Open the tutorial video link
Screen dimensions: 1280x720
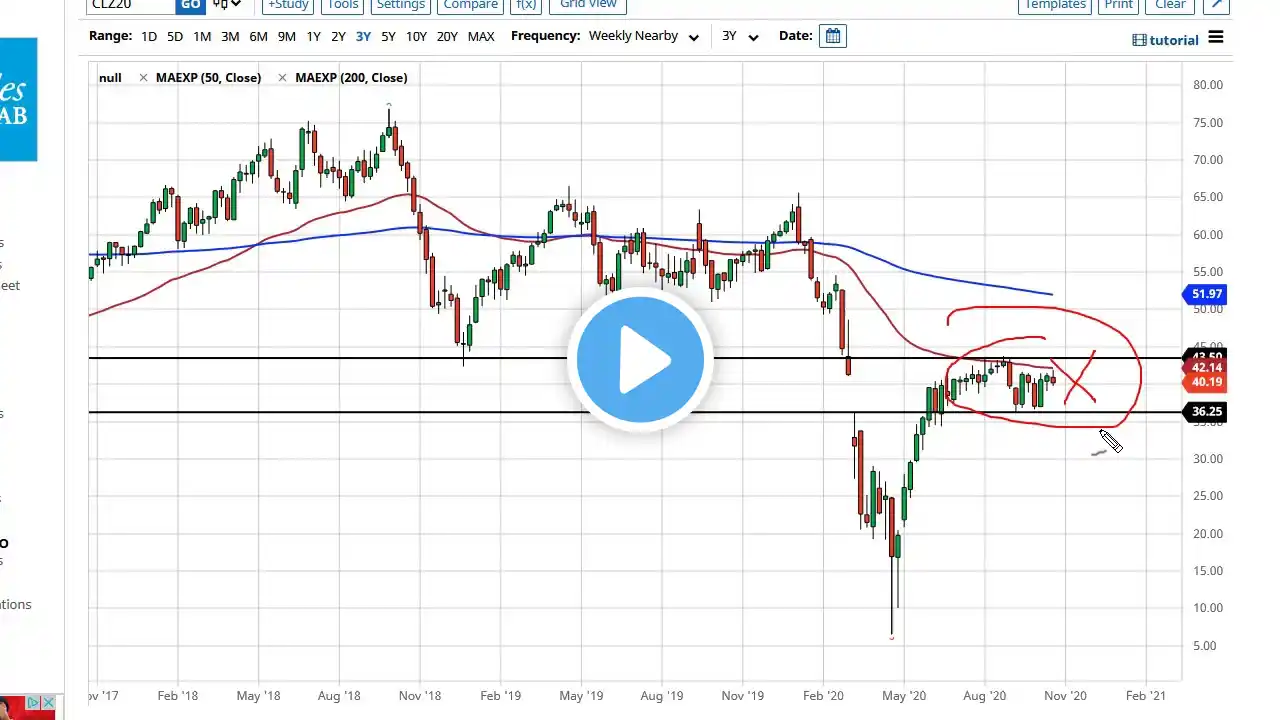point(1166,40)
